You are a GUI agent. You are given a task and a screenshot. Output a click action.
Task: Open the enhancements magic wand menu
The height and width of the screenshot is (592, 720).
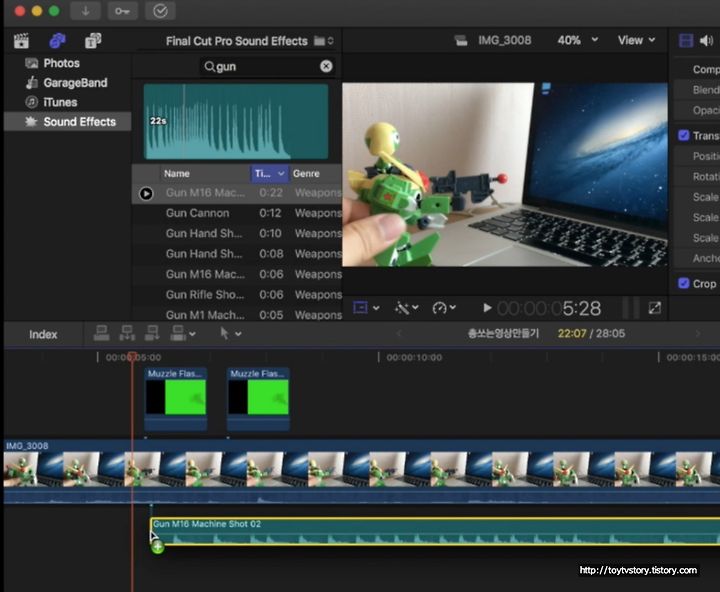406,308
